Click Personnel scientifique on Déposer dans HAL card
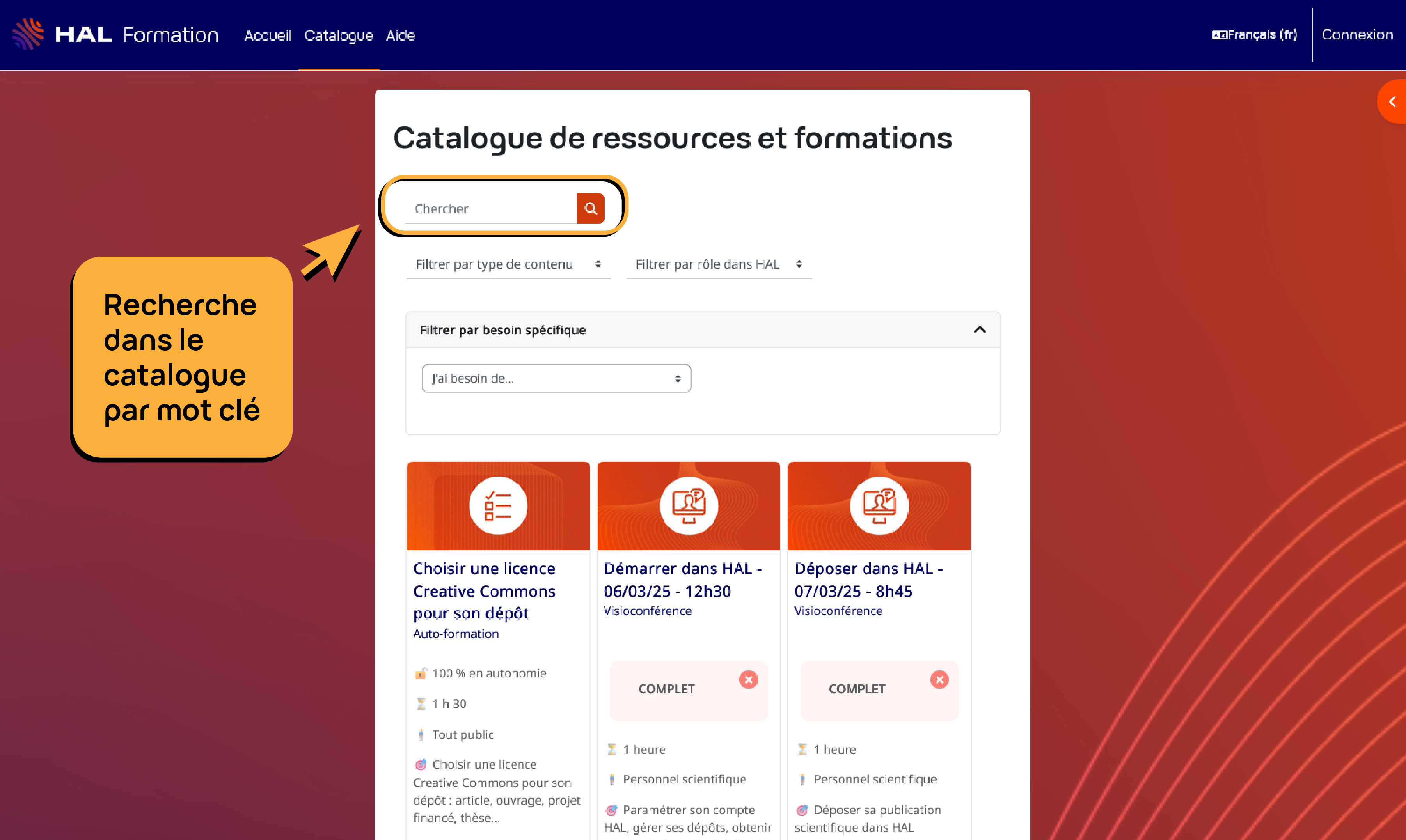Image resolution: width=1406 pixels, height=840 pixels. (875, 780)
